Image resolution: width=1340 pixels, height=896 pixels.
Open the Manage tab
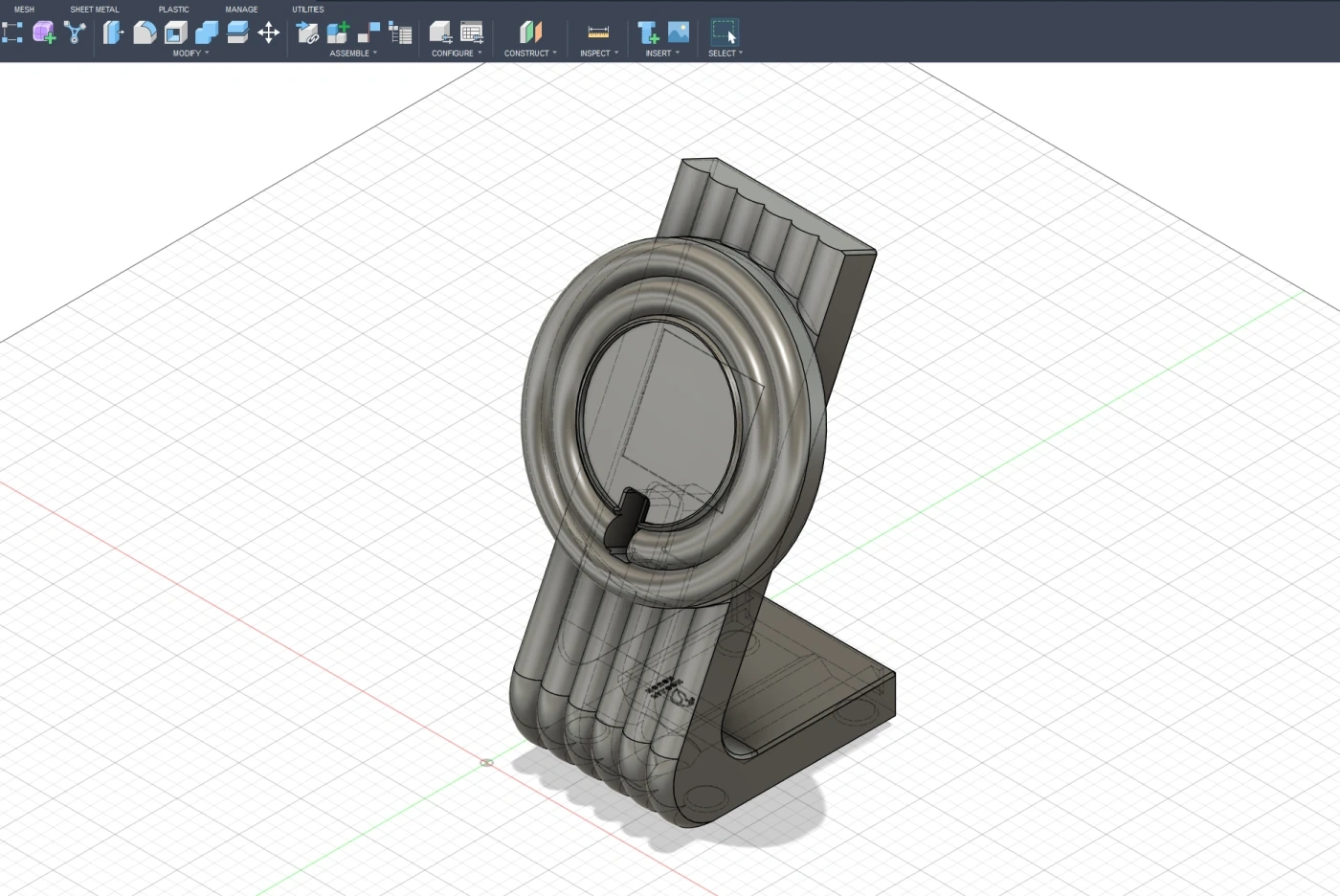point(241,10)
